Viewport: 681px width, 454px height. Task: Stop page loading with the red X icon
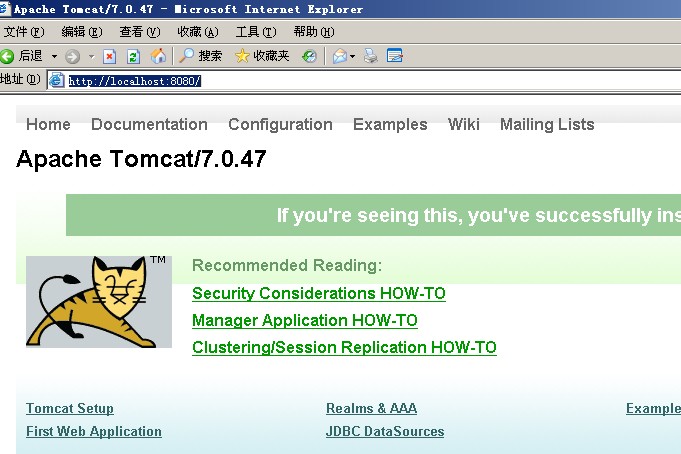(109, 56)
